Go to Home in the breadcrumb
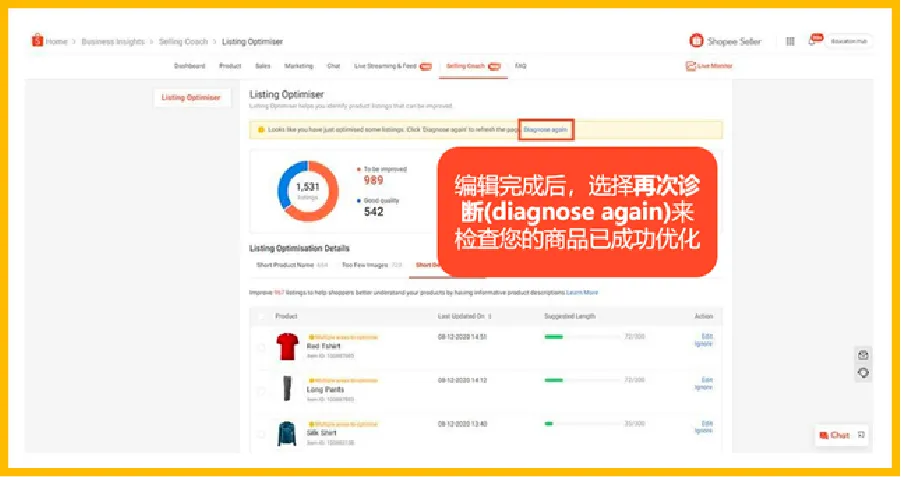Viewport: 901px width, 477px height. [x=56, y=41]
